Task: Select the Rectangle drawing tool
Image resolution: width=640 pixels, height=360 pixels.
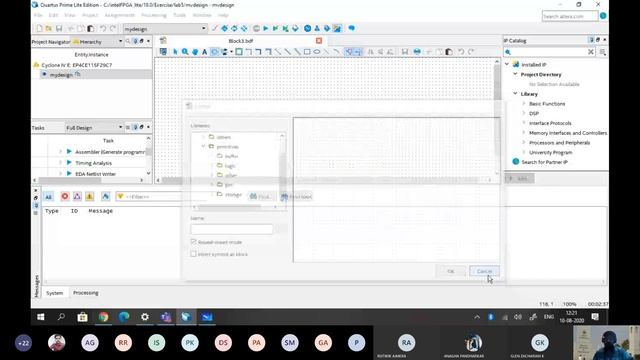Action: (x=307, y=52)
